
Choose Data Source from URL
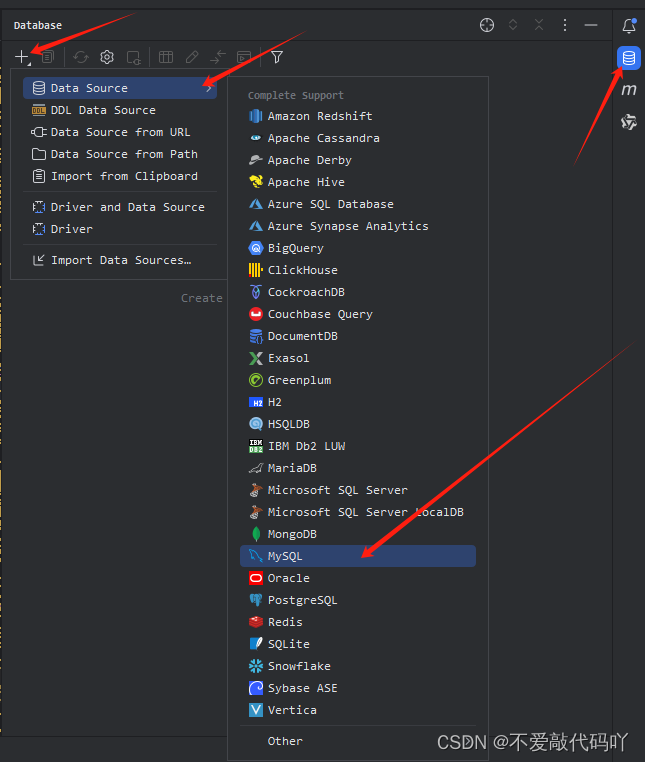pos(120,132)
